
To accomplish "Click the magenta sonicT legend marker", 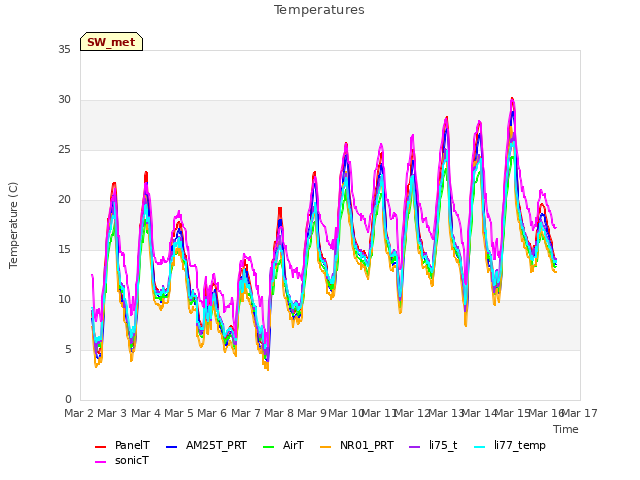I will pos(100,462).
